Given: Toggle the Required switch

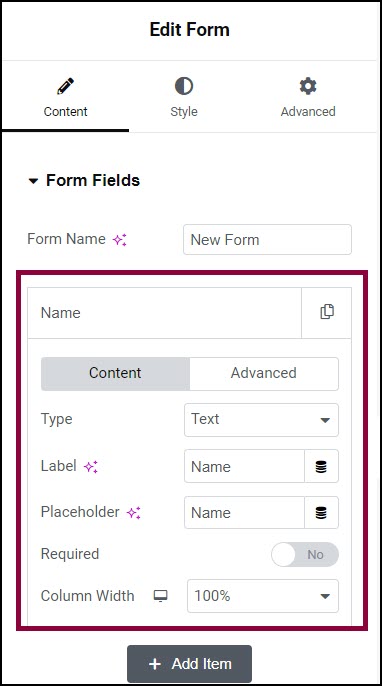Looking at the screenshot, I should tap(305, 554).
